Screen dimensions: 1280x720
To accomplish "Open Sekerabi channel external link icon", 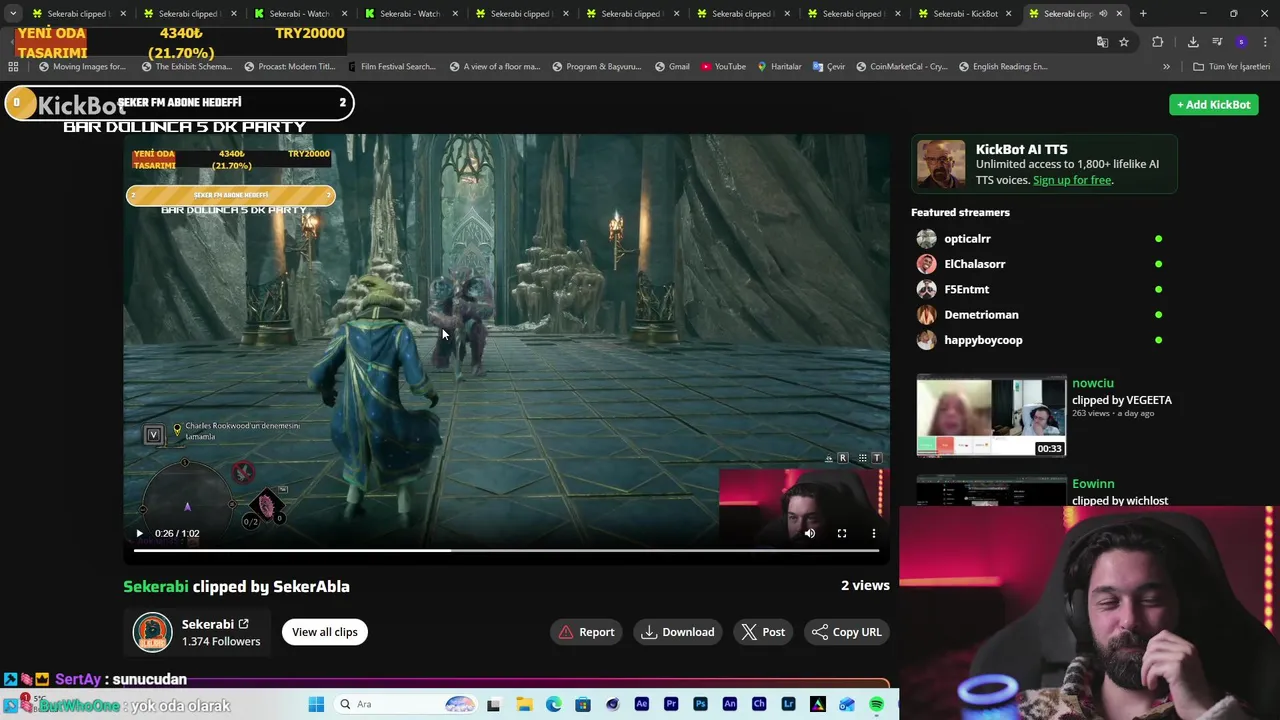I will tap(243, 624).
